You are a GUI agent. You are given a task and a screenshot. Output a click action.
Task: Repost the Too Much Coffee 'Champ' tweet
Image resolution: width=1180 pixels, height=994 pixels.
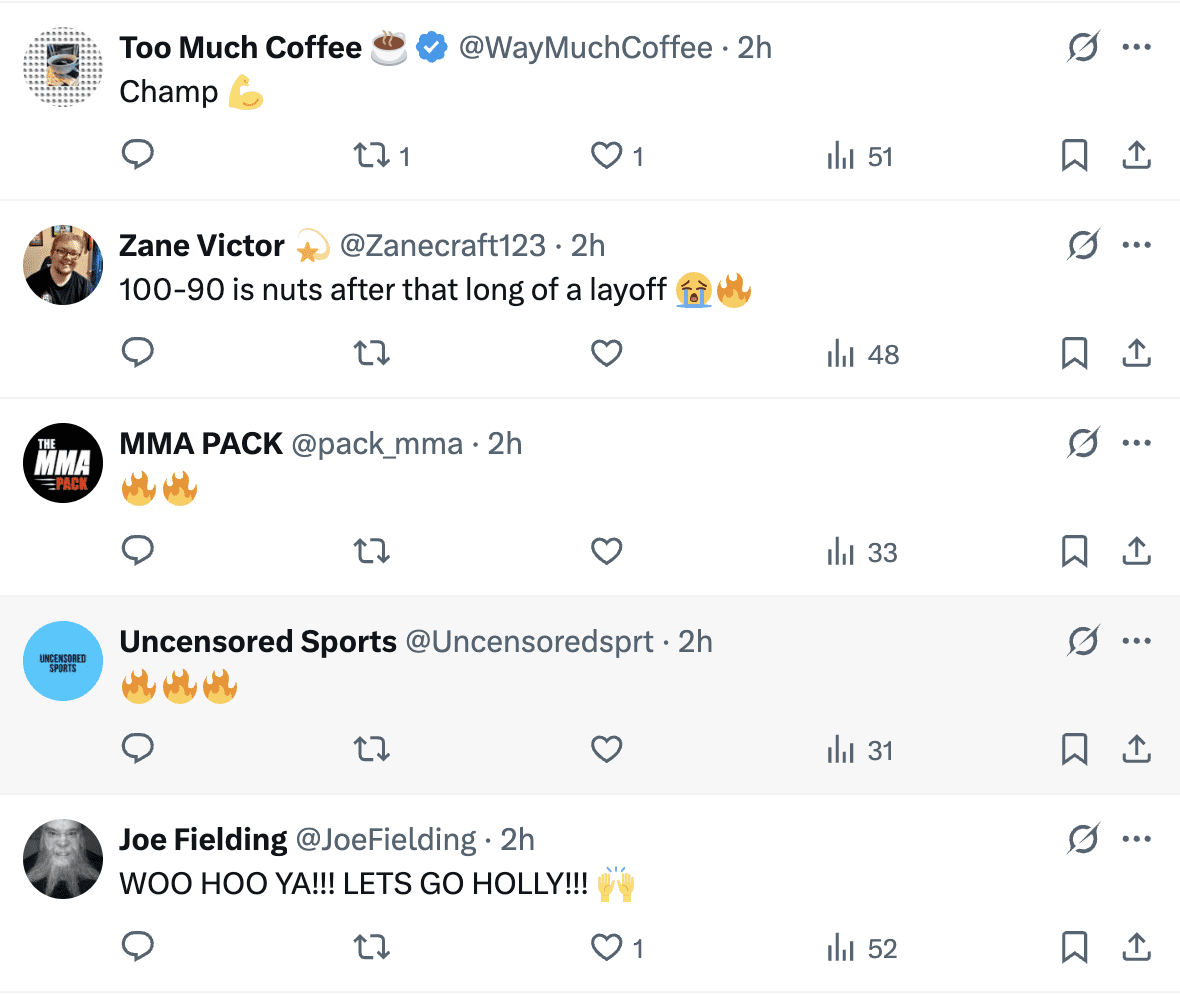tap(372, 155)
